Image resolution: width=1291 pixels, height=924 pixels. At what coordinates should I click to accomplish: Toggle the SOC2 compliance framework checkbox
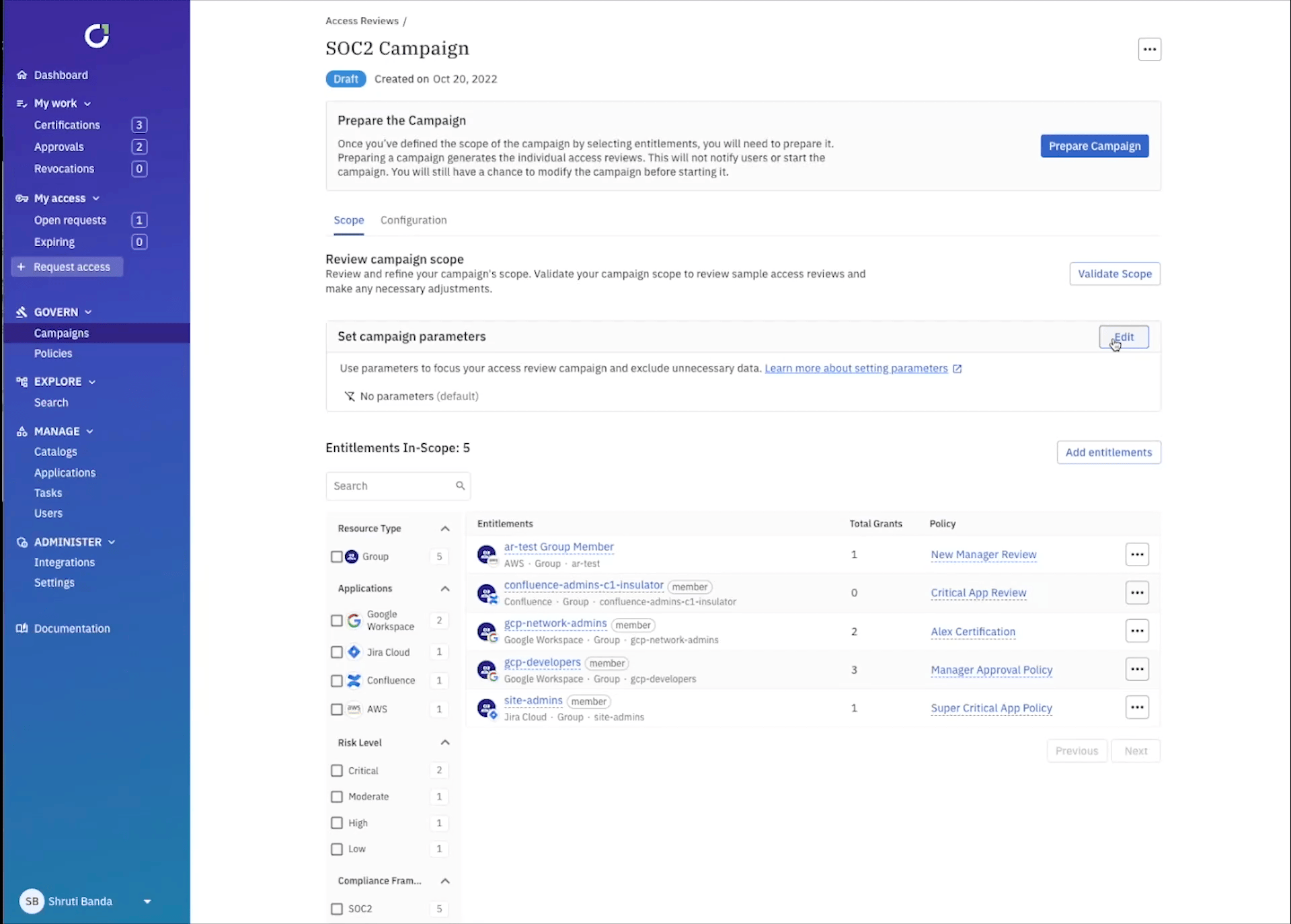(x=336, y=908)
